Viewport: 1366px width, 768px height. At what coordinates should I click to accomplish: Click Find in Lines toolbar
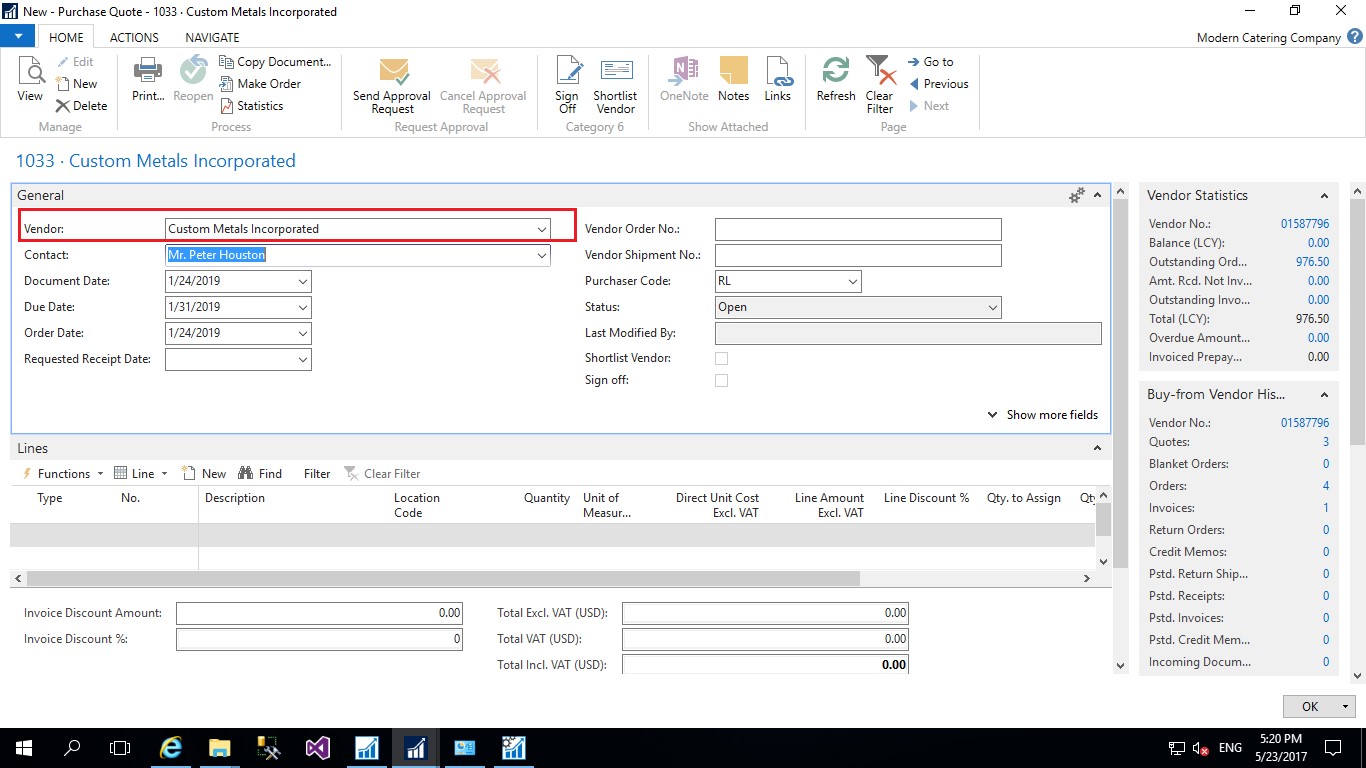point(261,474)
